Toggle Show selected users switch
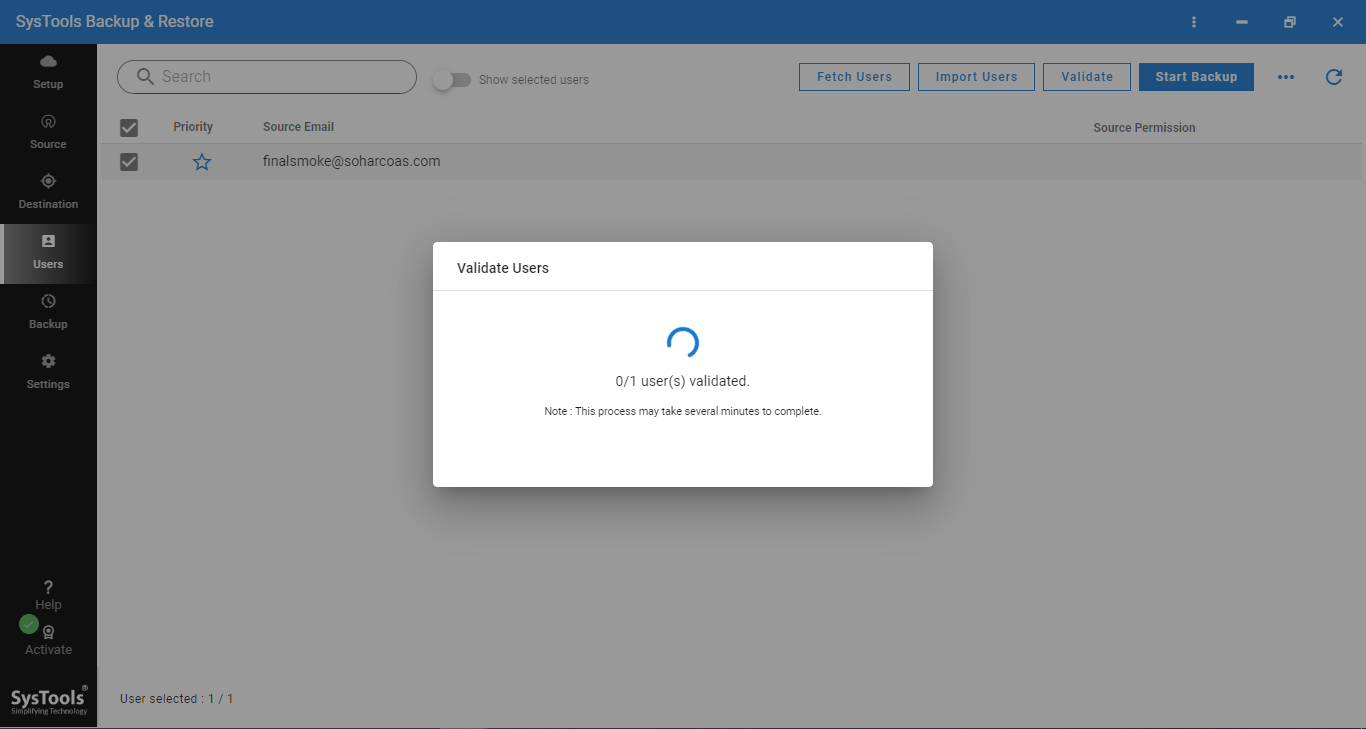 (x=453, y=80)
